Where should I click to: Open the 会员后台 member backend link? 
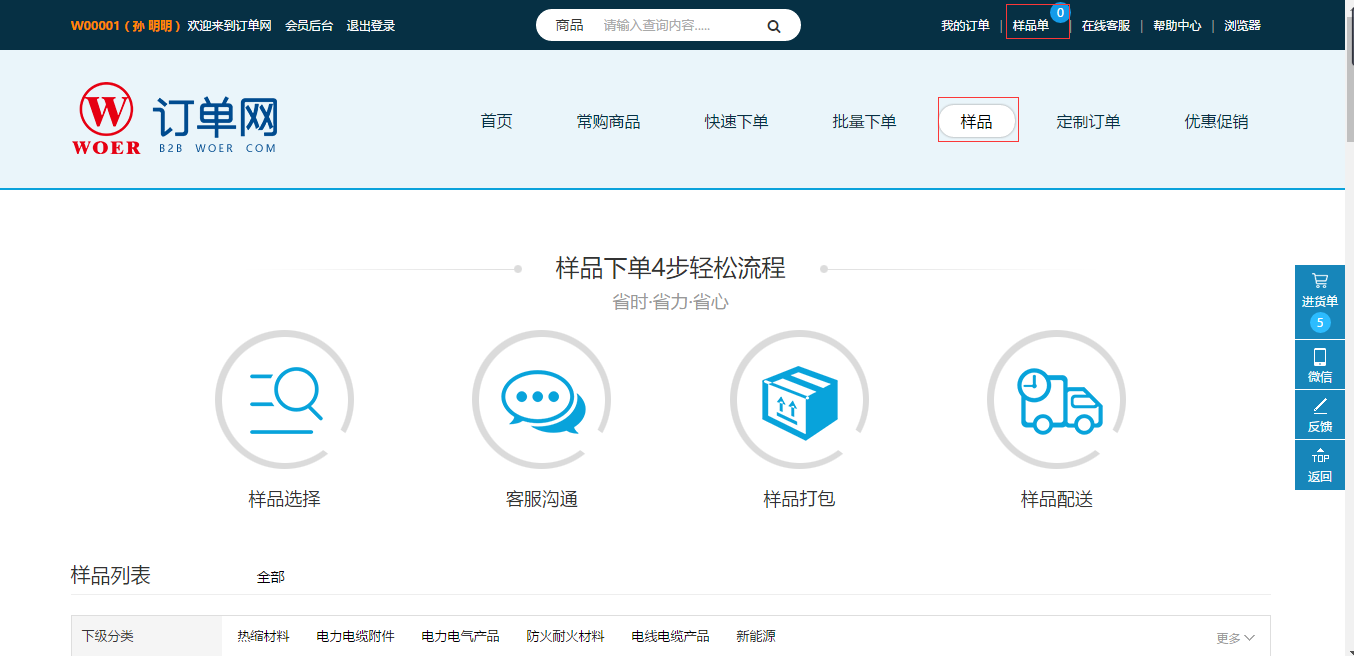click(310, 25)
